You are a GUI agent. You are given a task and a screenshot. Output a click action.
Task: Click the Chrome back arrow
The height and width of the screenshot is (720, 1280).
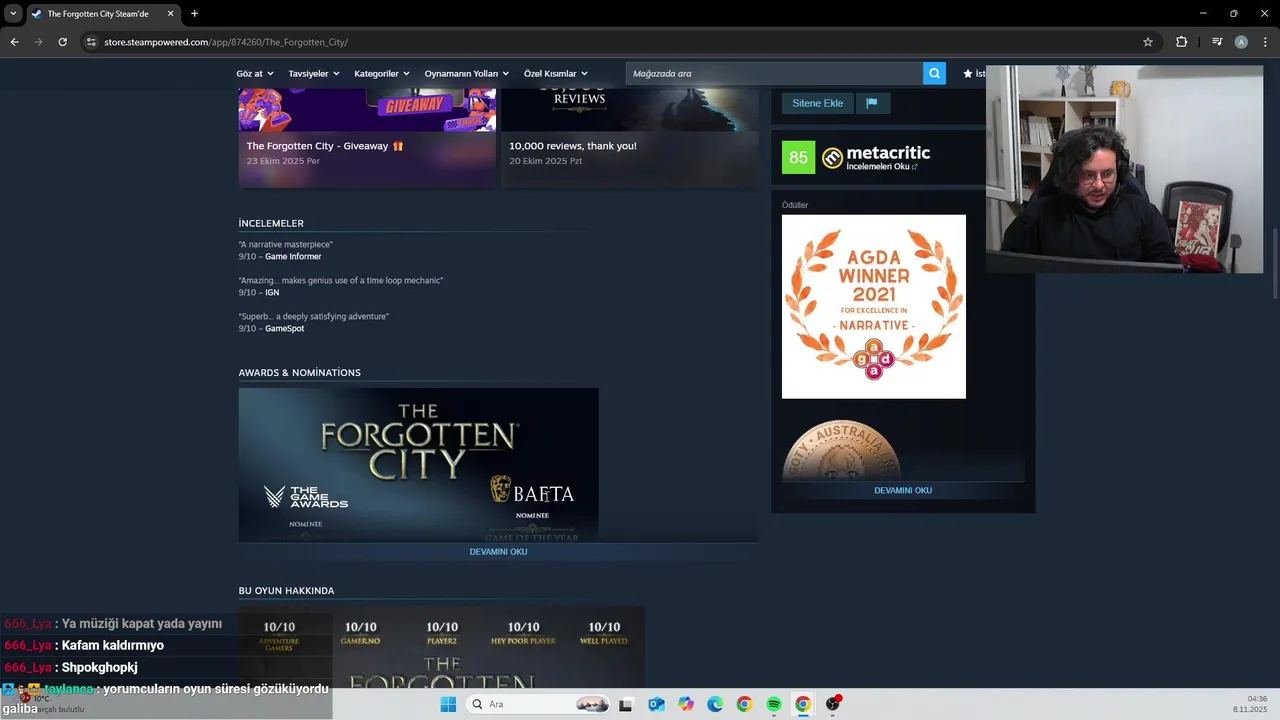click(x=15, y=42)
